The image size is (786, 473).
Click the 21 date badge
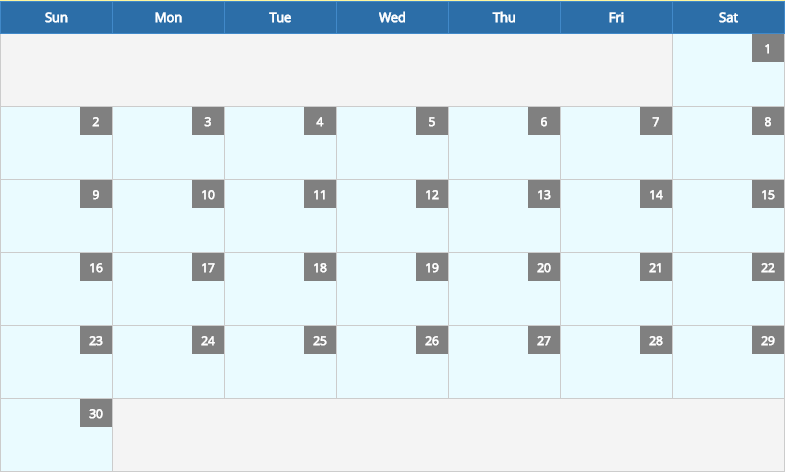pyautogui.click(x=656, y=268)
